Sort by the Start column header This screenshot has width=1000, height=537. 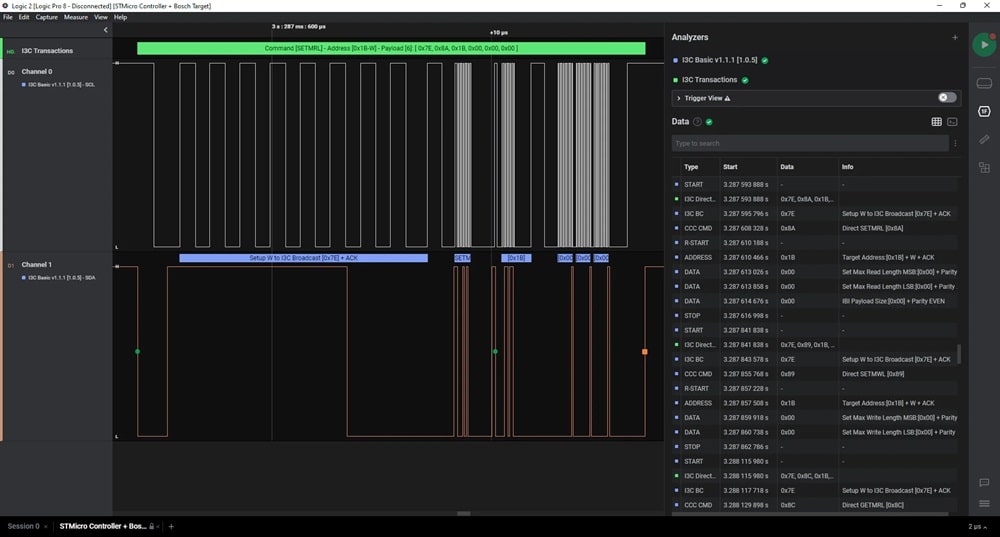730,167
